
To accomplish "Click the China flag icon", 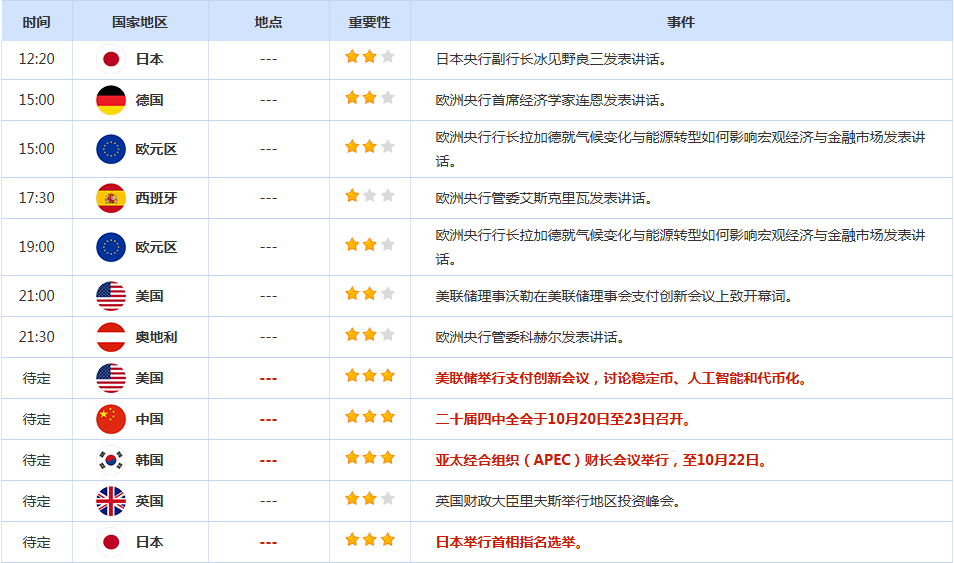I will coord(111,419).
